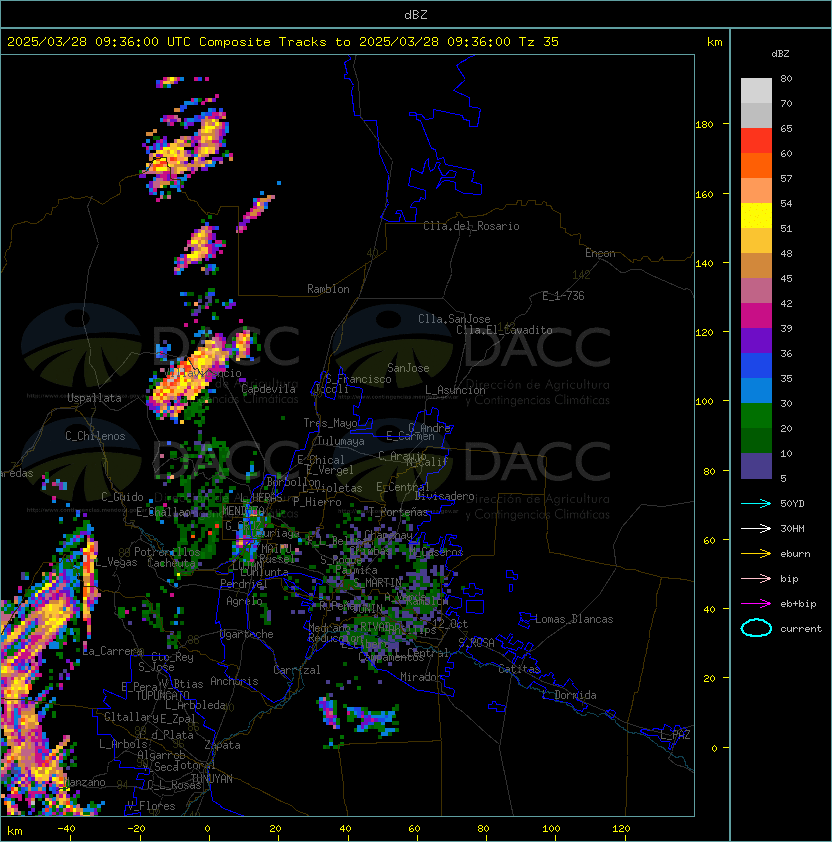The width and height of the screenshot is (832, 842).
Task: Click the 'Ugarteche' map label
Action: [x=247, y=634]
